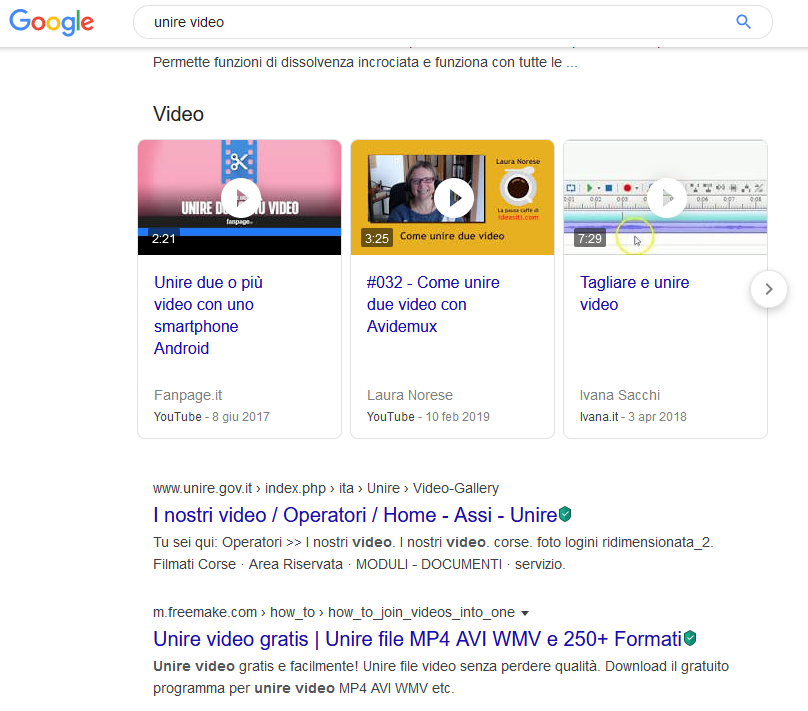Screen dimensions: 808x711
Task: Open 'Unire due o più video con uno smartphone Android'
Action: (x=208, y=315)
